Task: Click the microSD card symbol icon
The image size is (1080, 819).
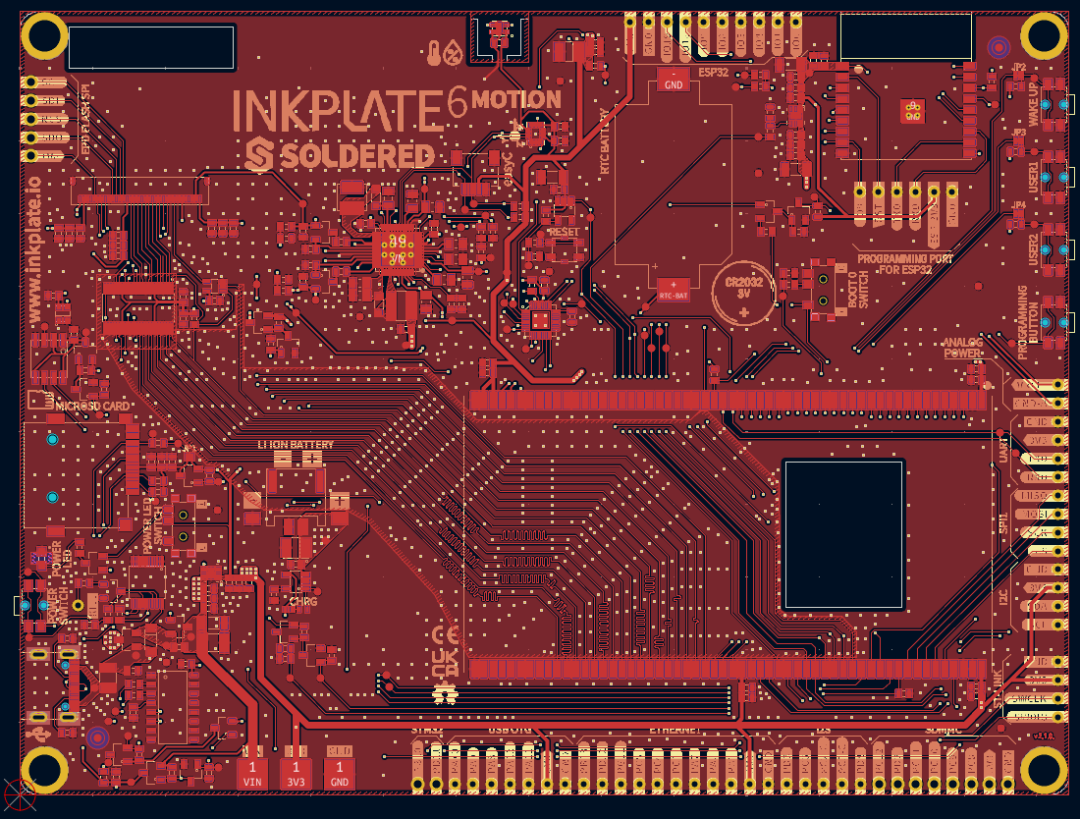Action: 40,400
